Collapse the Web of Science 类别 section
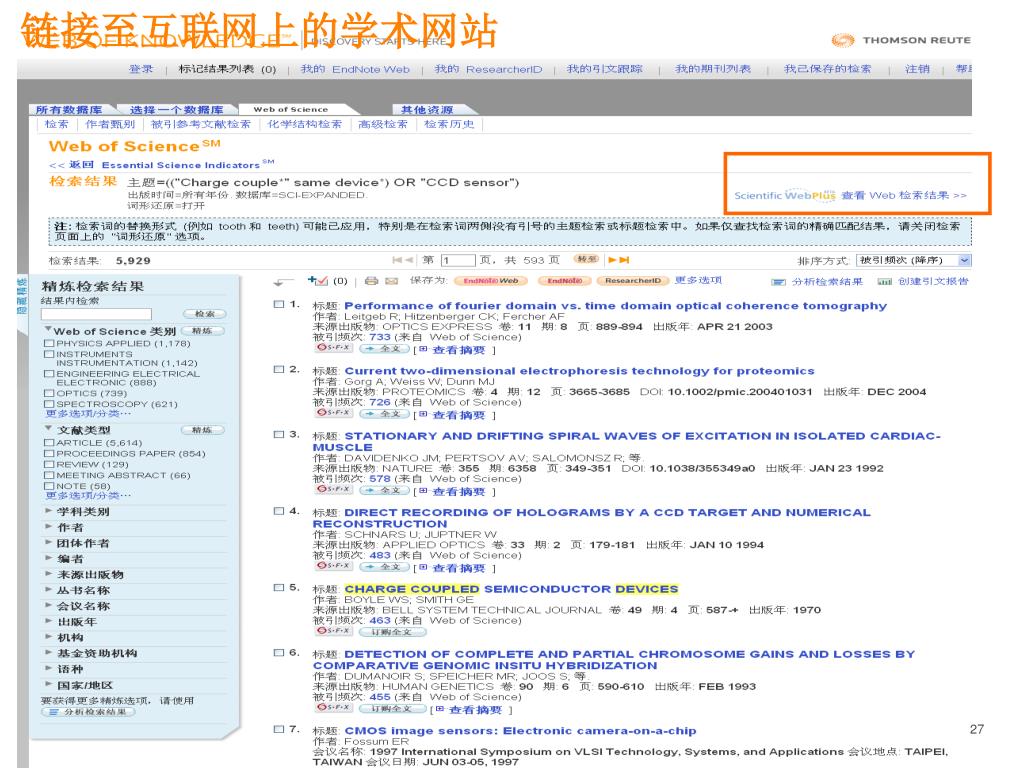This screenshot has height=768, width=1024. (48, 330)
